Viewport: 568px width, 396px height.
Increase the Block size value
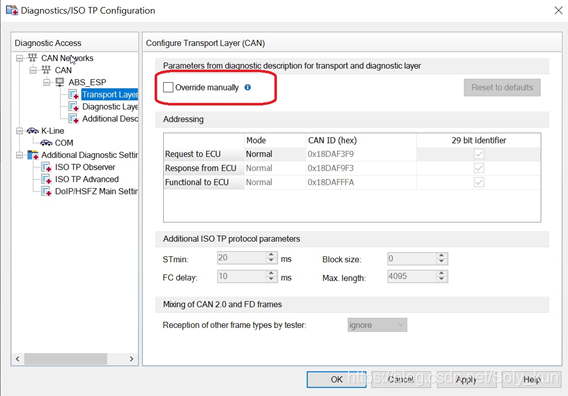point(441,255)
